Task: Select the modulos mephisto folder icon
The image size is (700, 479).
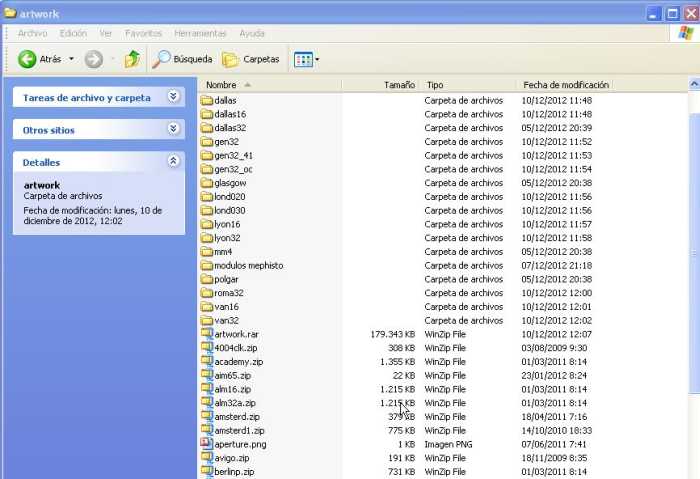Action: 207,265
